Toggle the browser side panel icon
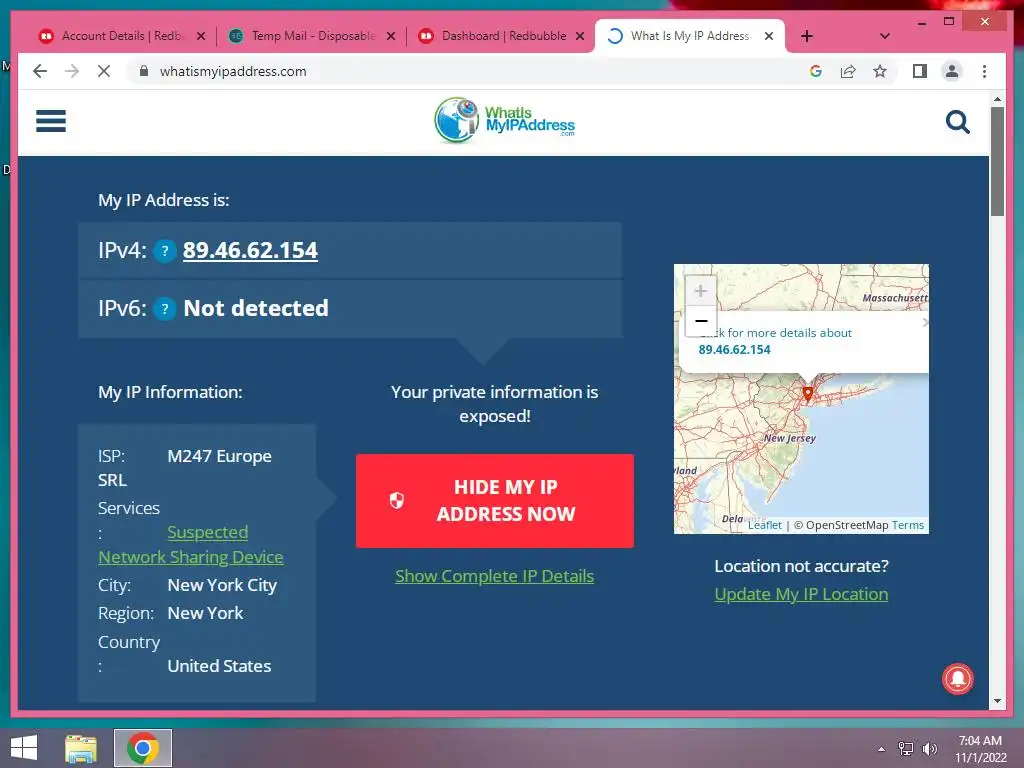 tap(920, 71)
